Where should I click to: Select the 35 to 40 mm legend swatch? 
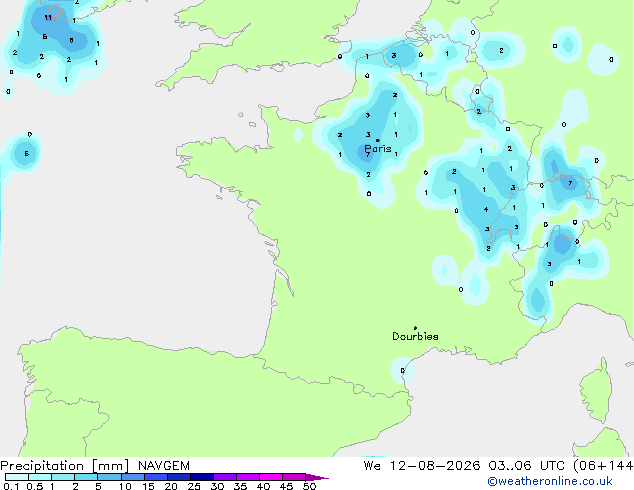[x=247, y=477]
